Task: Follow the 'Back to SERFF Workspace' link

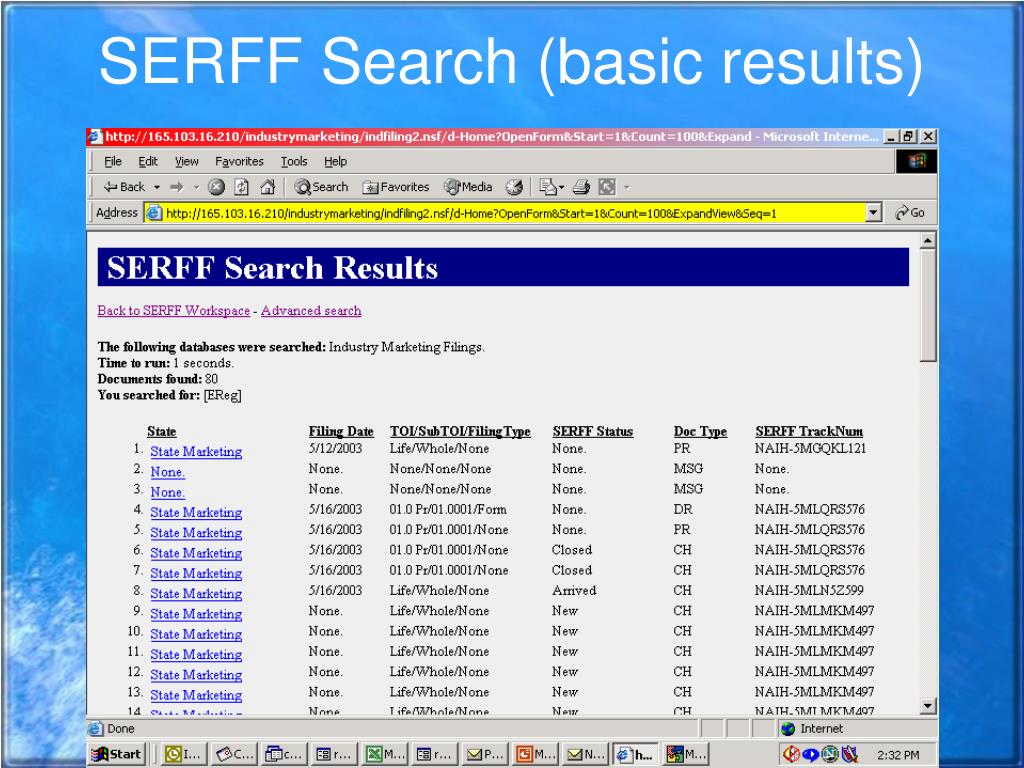Action: [174, 311]
